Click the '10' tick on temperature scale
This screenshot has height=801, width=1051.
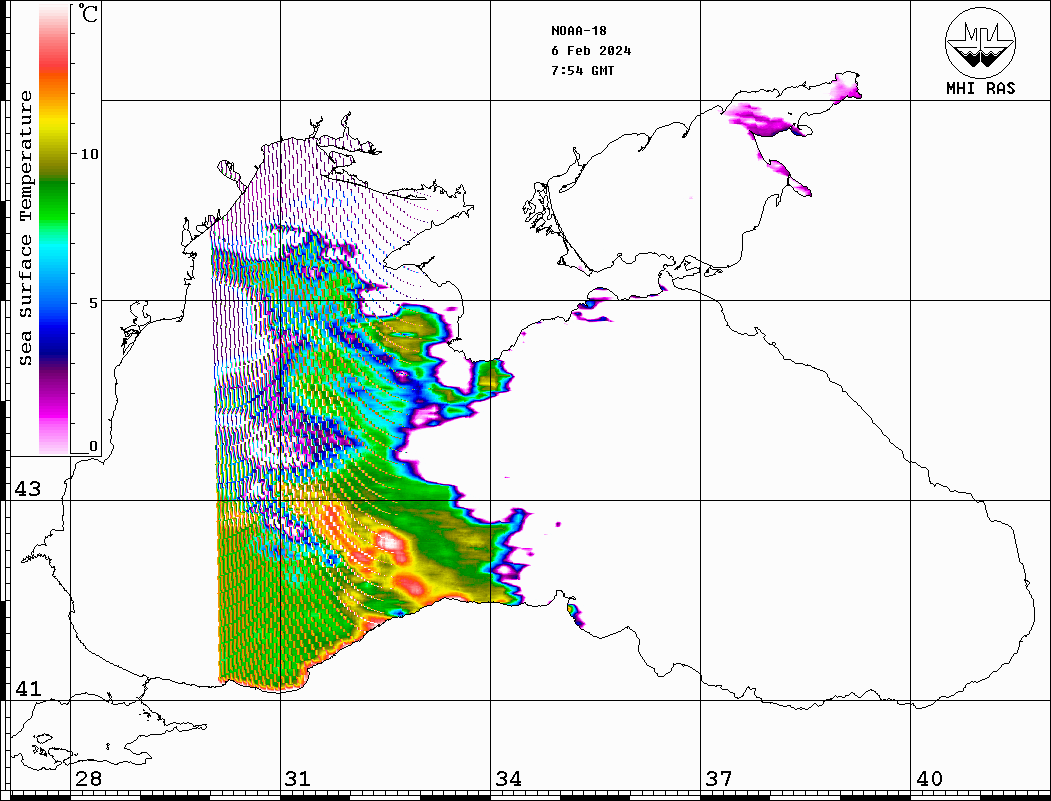click(89, 154)
